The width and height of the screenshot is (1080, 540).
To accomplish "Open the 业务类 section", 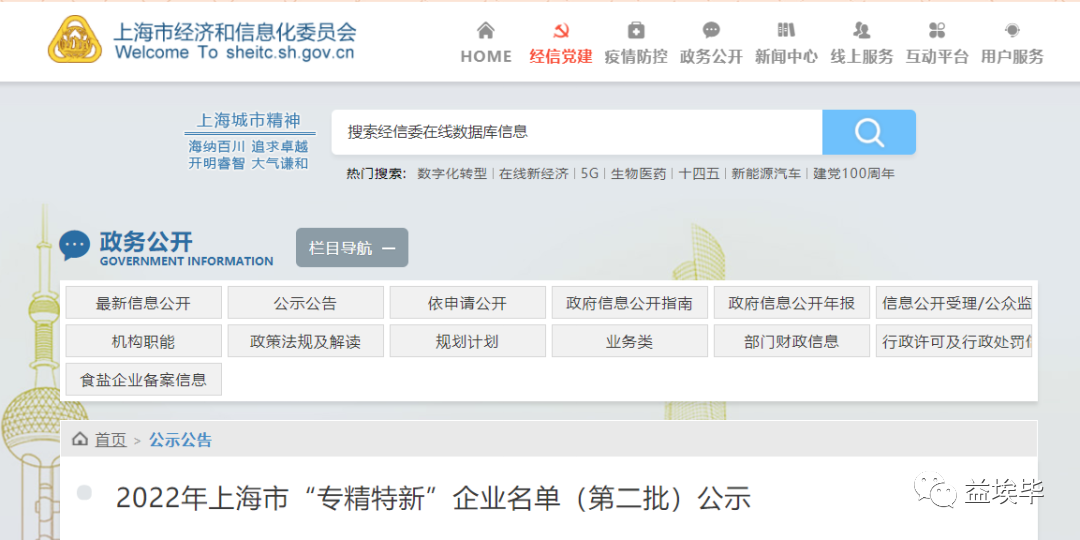I will tap(630, 341).
